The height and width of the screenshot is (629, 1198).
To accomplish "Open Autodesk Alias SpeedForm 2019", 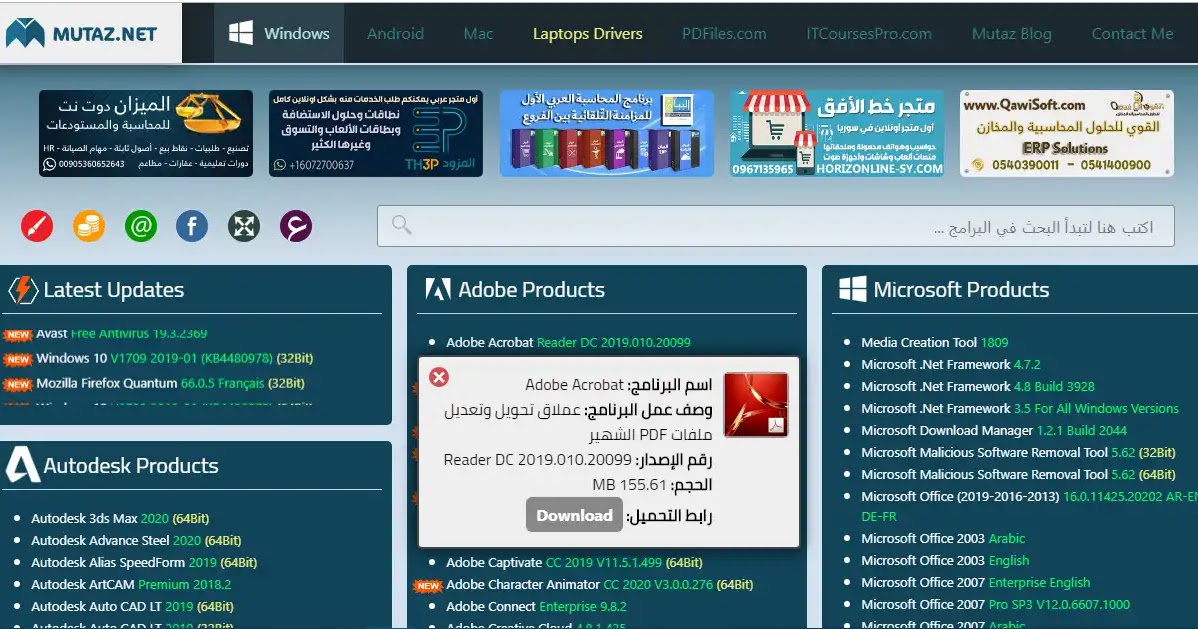I will pyautogui.click(x=144, y=563).
